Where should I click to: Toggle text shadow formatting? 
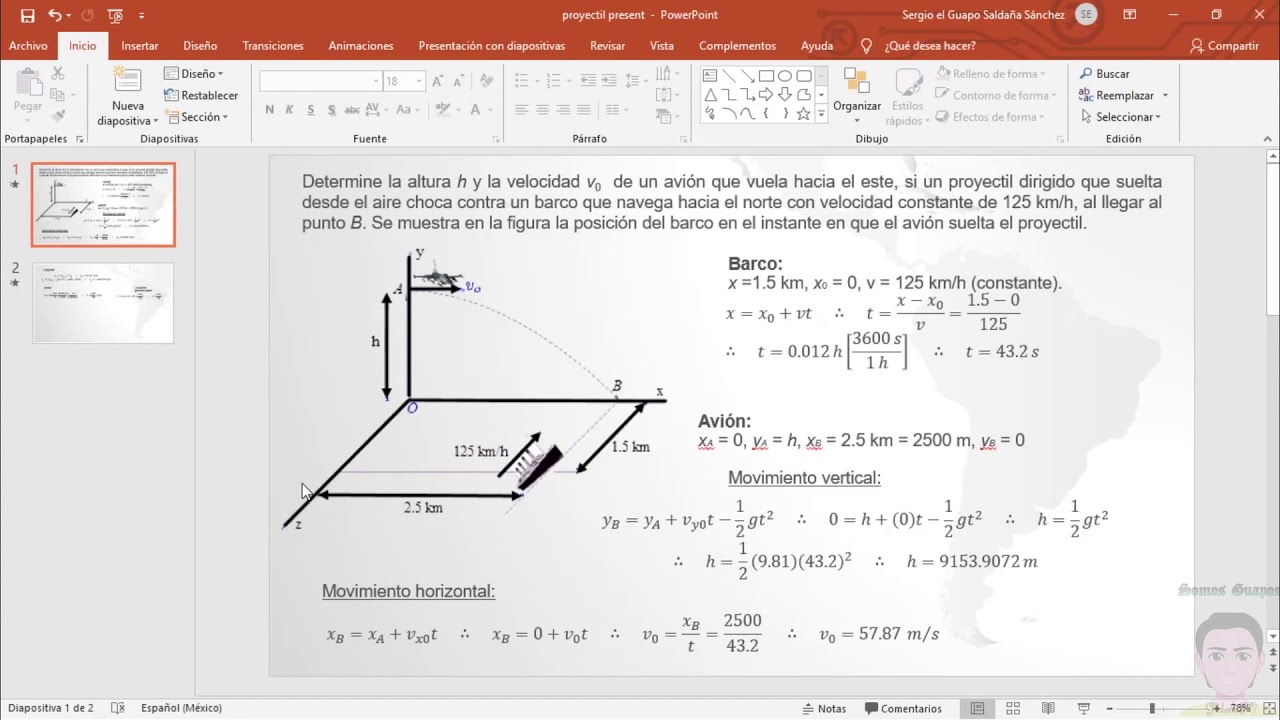click(x=330, y=110)
